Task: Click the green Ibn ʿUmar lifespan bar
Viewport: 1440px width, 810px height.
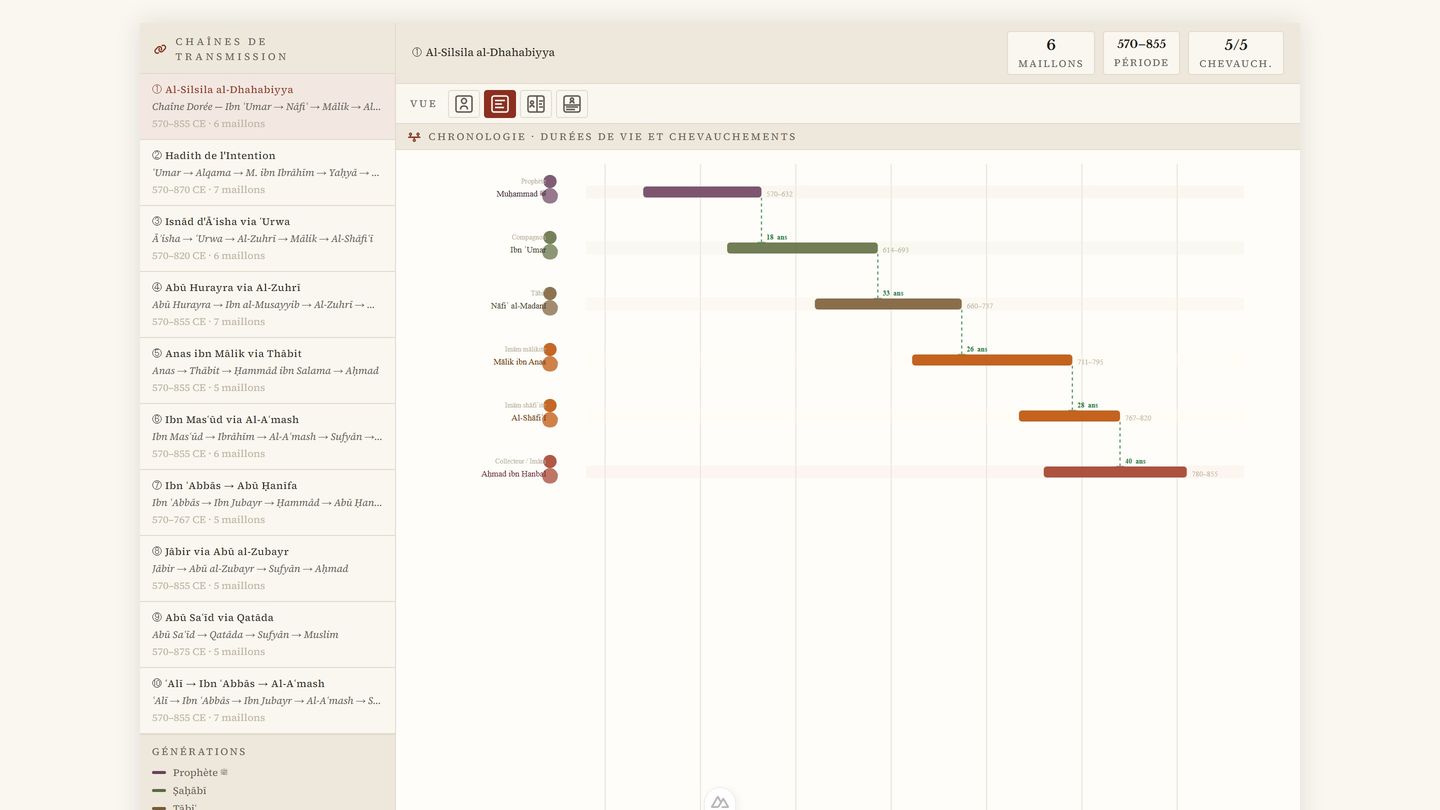Action: coord(802,248)
